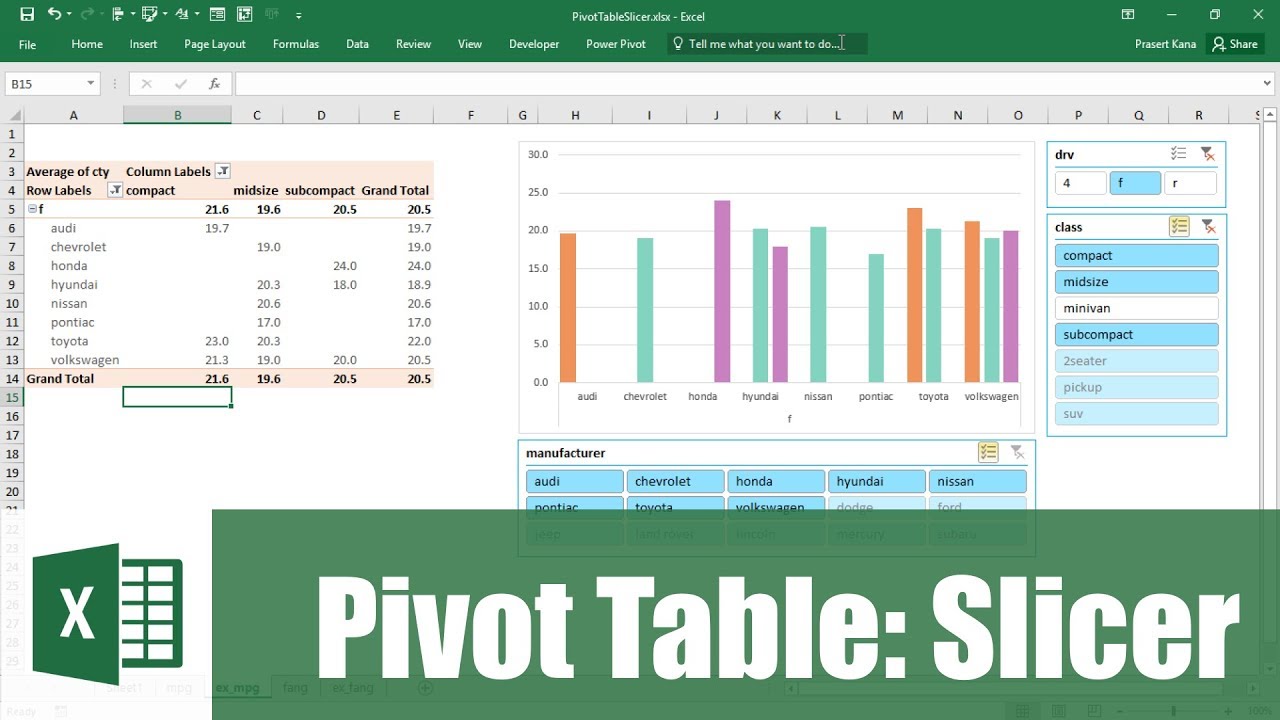Toggle 'audi' in the manufacturer slicer
Viewport: 1280px width, 720px height.
(575, 482)
